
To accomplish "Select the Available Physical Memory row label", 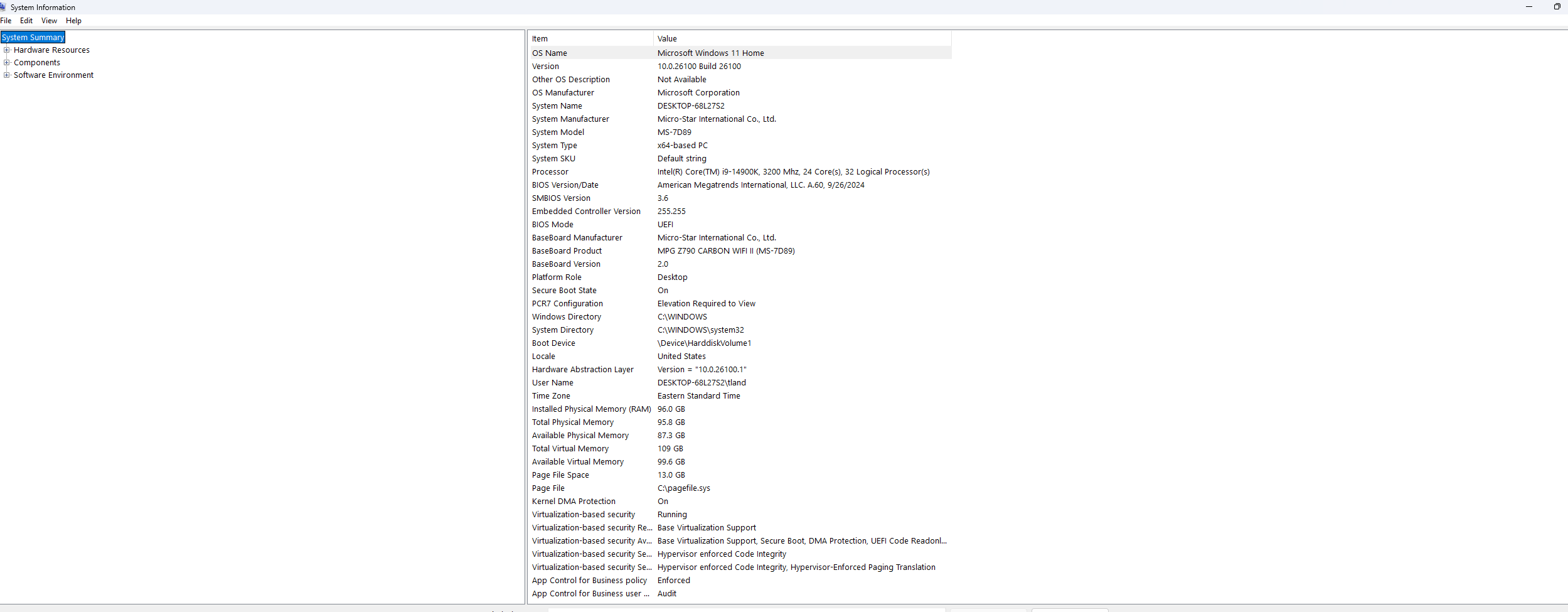I will tap(580, 436).
